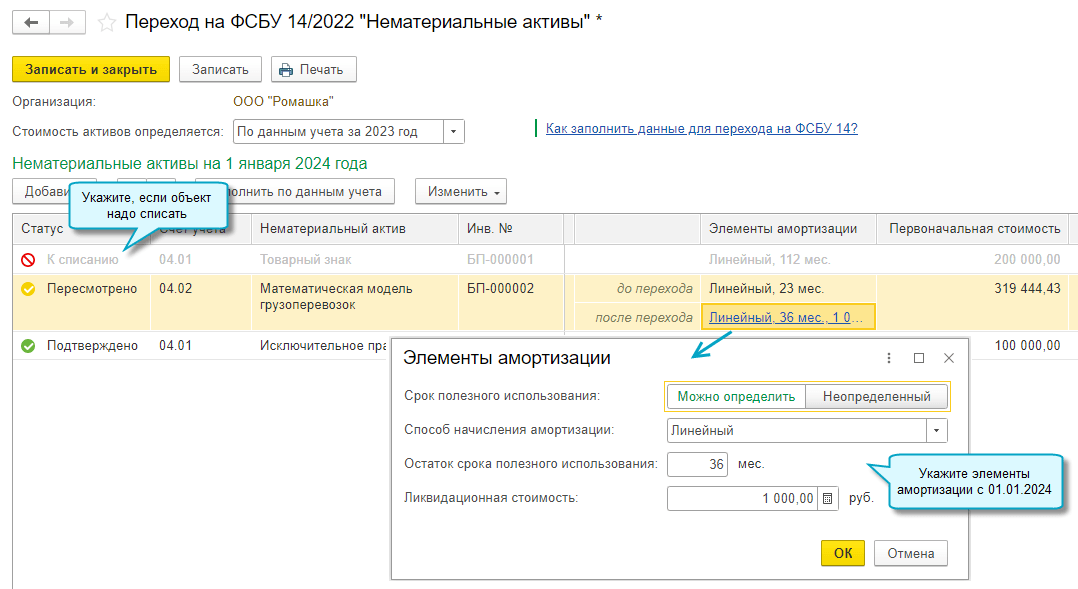1078x589 pixels.
Task: Select the Можно определить option
Action: point(736,397)
